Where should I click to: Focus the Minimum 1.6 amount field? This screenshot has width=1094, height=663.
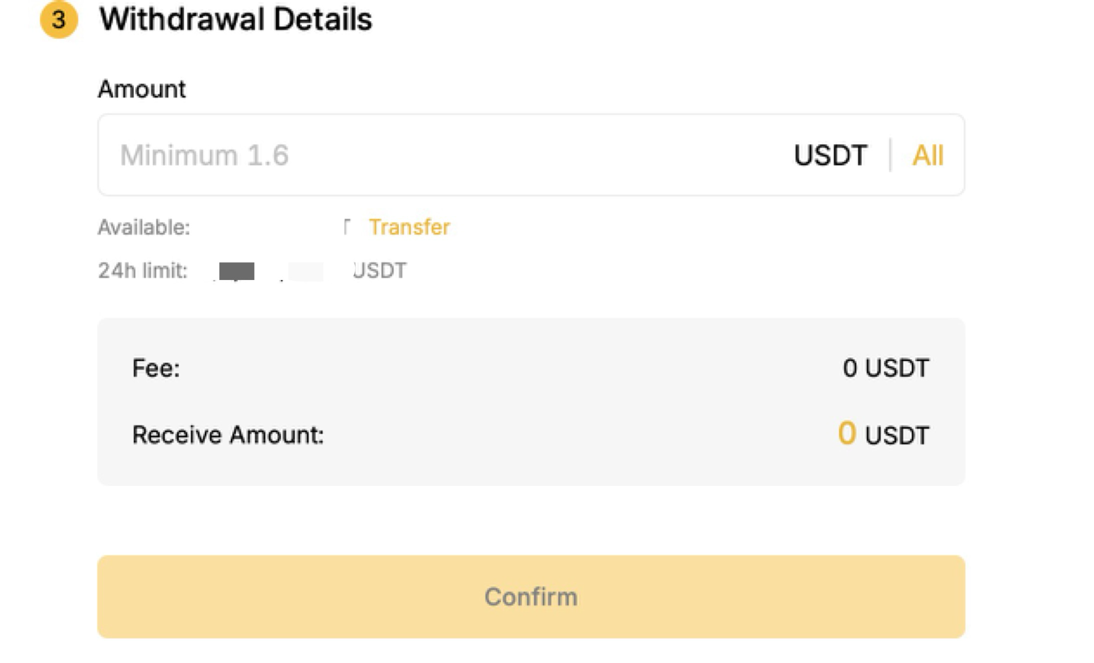[400, 155]
